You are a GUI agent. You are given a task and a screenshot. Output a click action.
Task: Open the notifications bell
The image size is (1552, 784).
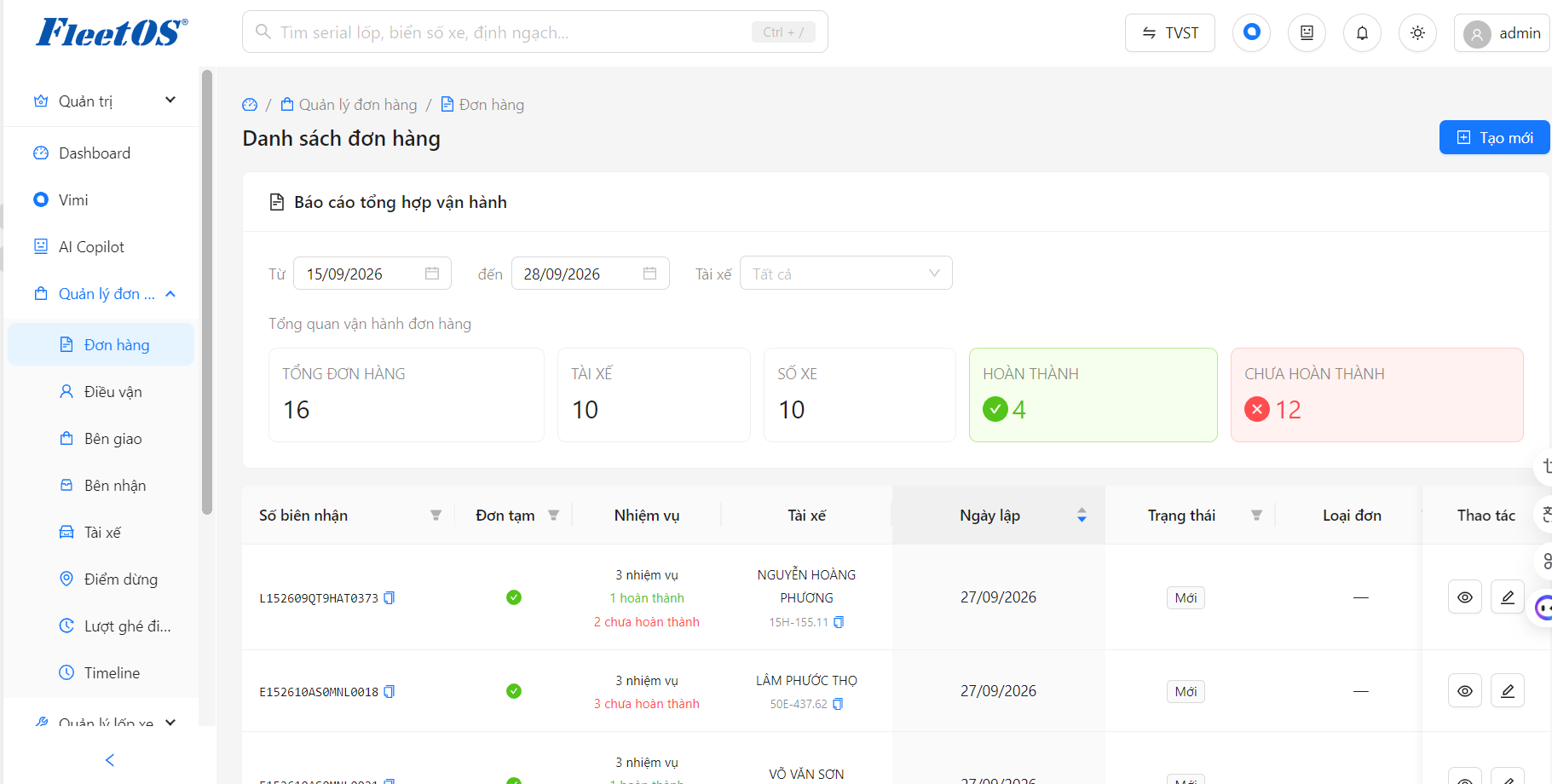point(1362,32)
